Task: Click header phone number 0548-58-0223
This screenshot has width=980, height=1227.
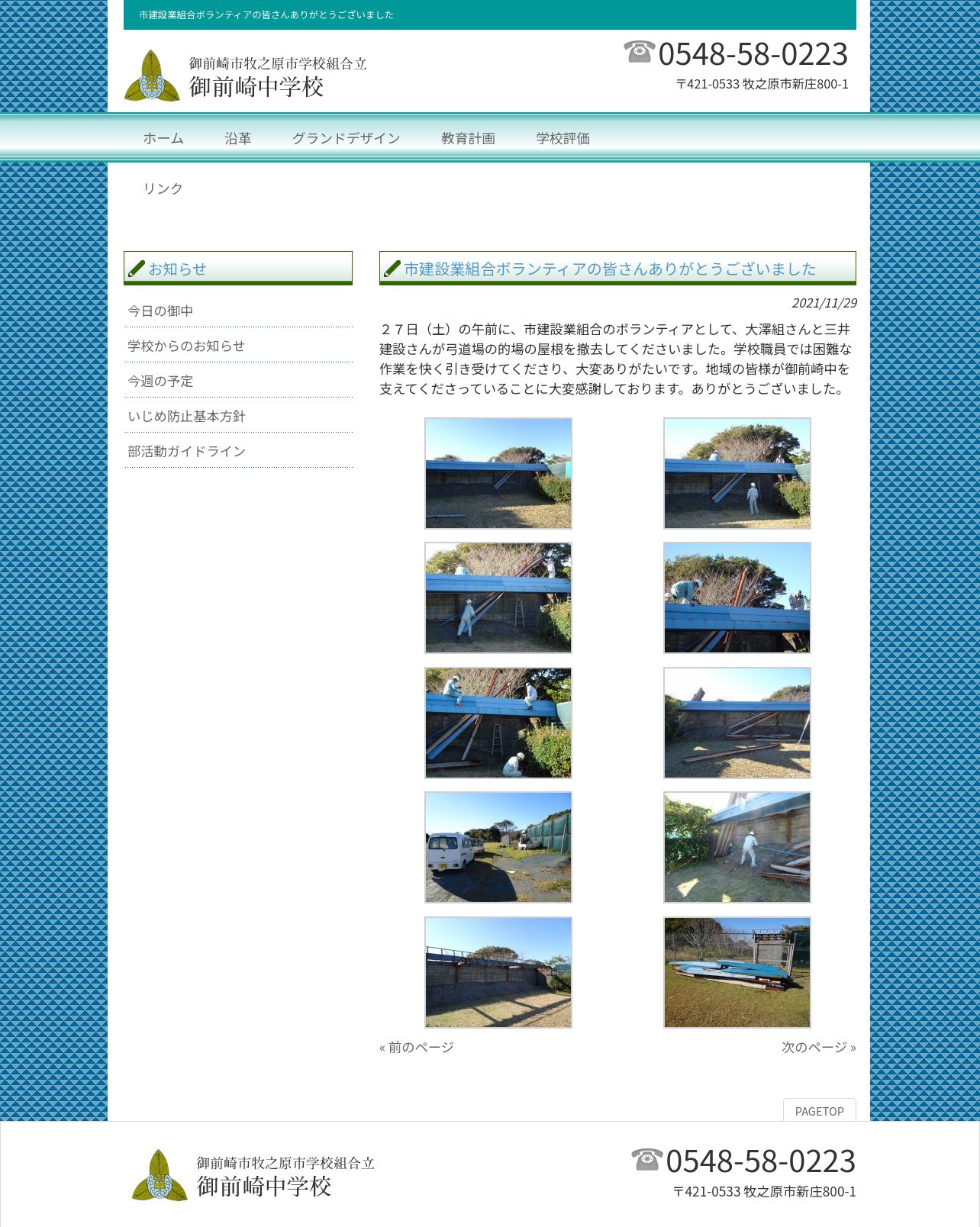Action: 753,54
